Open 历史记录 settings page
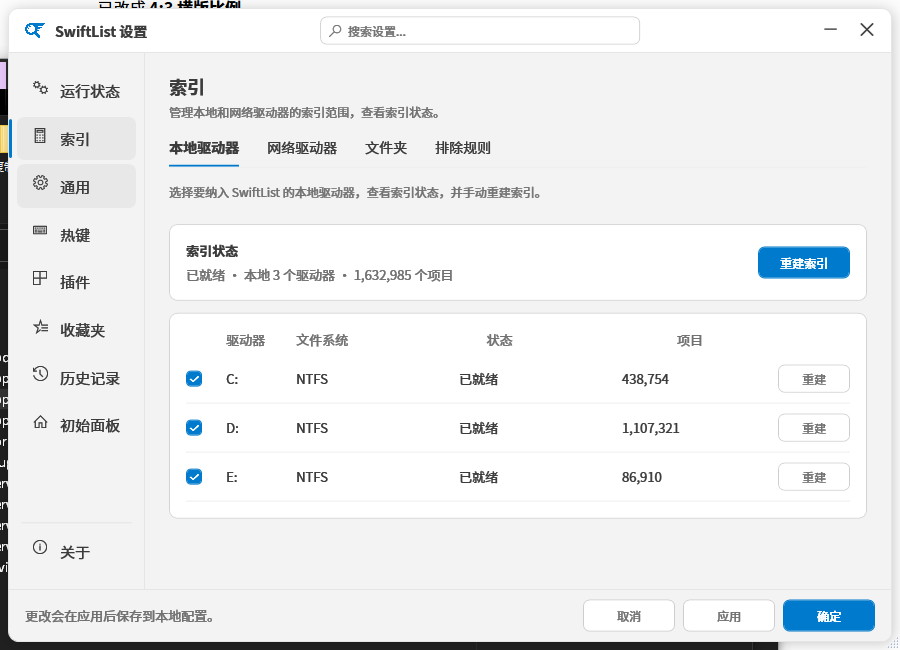This screenshot has width=900, height=650. (x=76, y=378)
